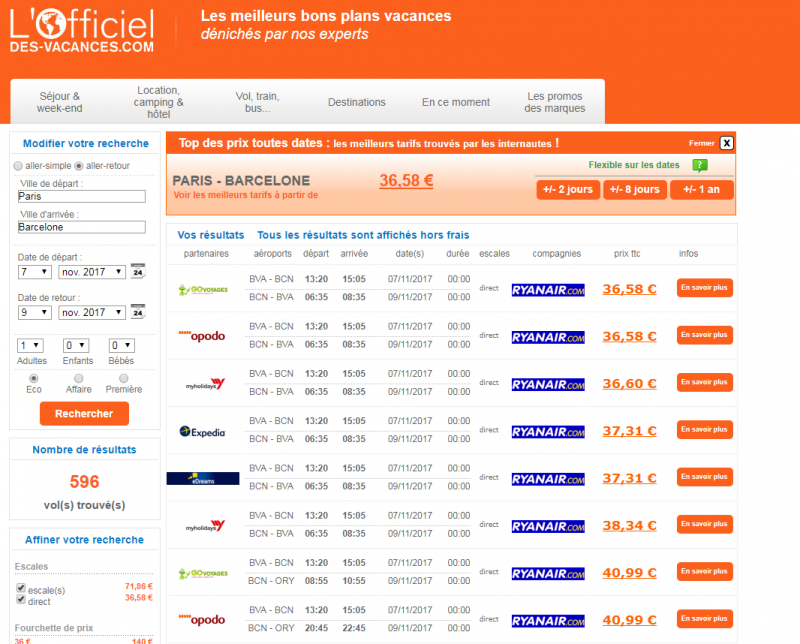
Task: Click the Rechercher search button
Action: pos(84,413)
